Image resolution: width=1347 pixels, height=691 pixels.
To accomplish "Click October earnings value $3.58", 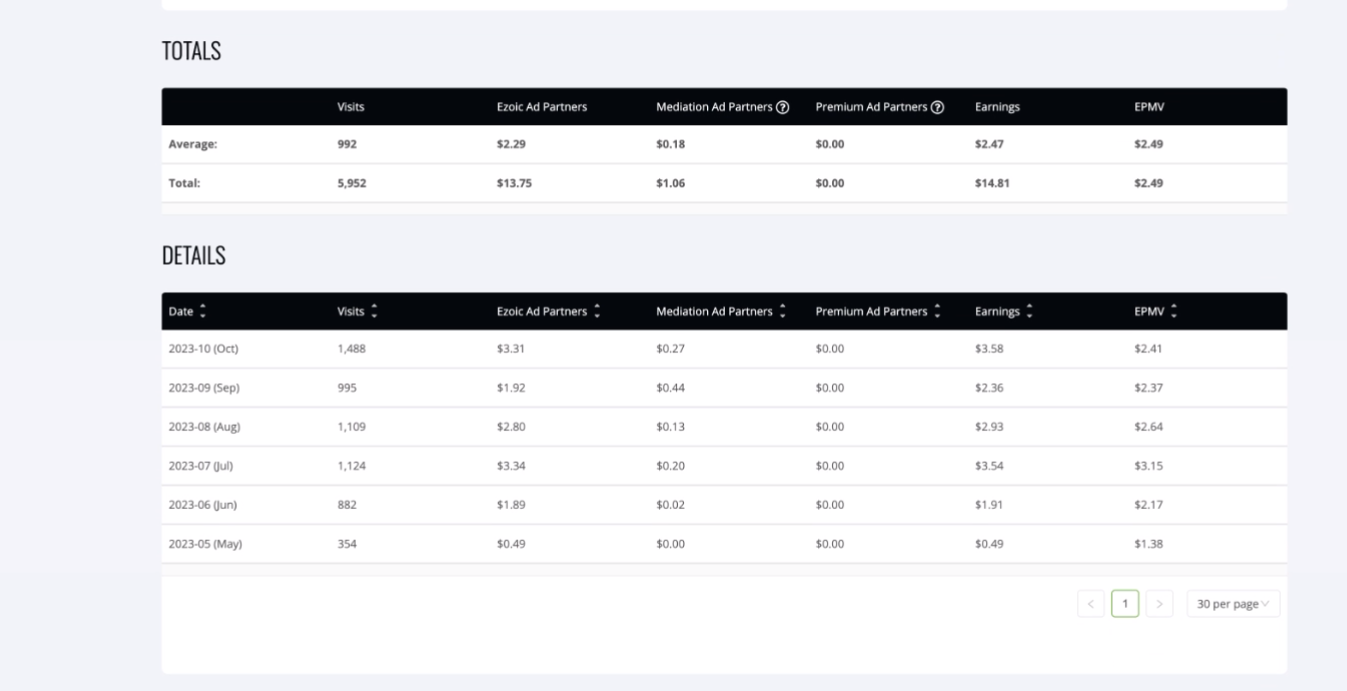I will pyautogui.click(x=989, y=349).
